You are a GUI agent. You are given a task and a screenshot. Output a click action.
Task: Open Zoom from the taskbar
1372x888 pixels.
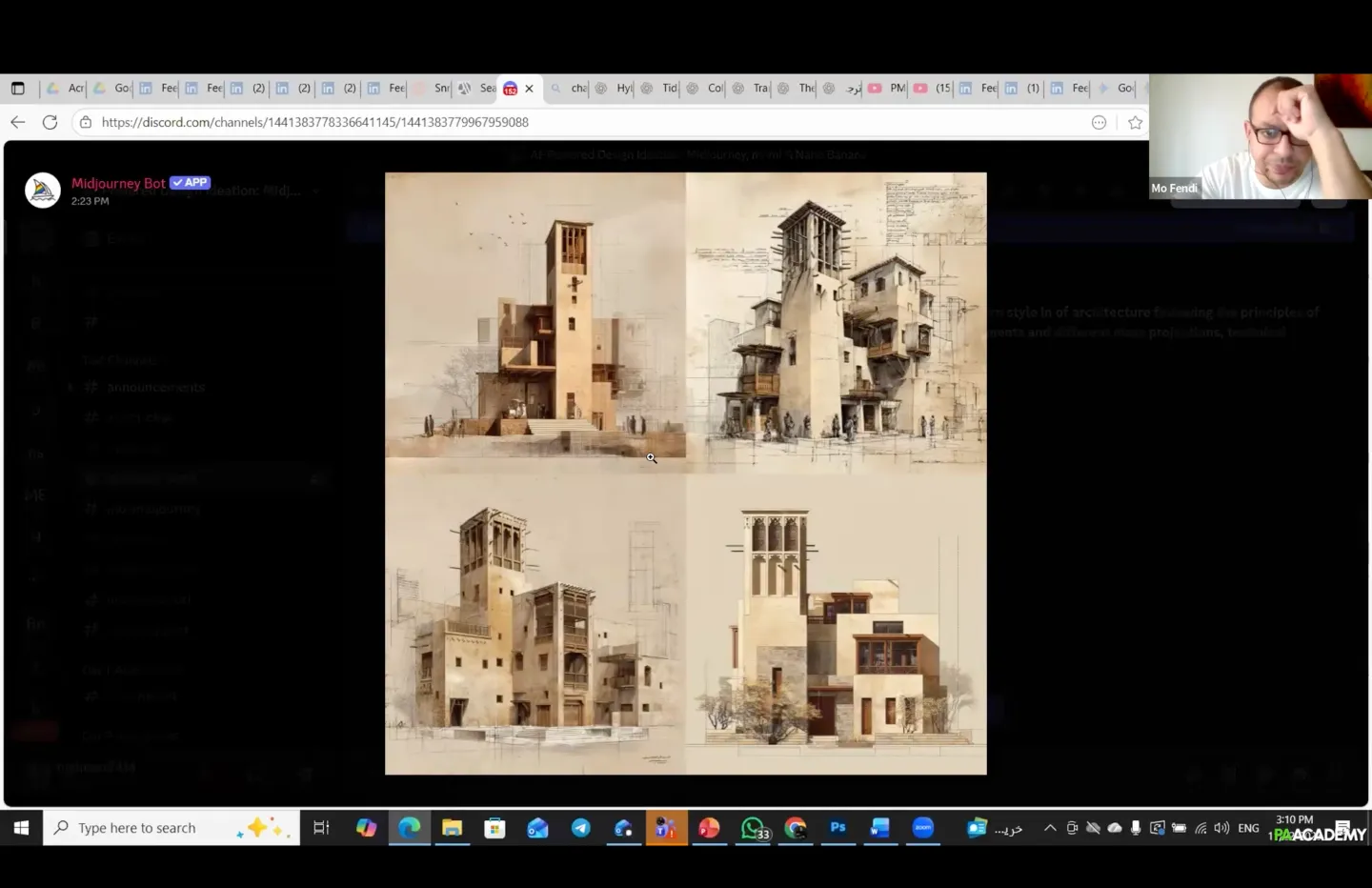(x=923, y=828)
